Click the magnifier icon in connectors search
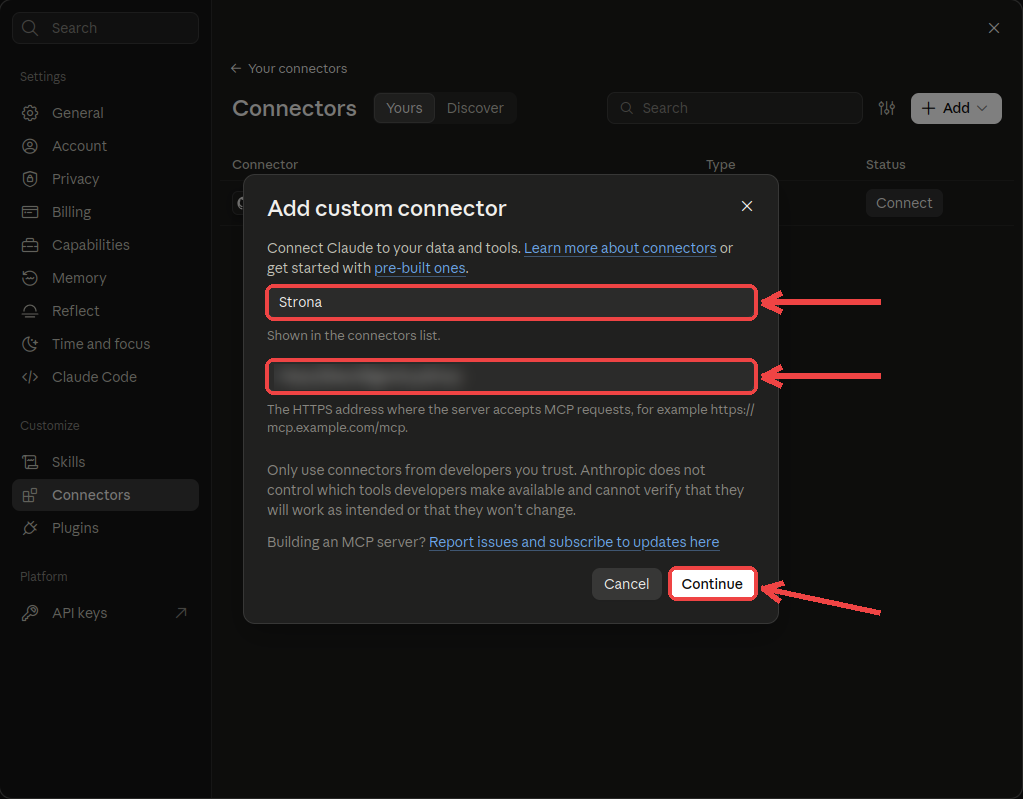1023x799 pixels. (626, 108)
